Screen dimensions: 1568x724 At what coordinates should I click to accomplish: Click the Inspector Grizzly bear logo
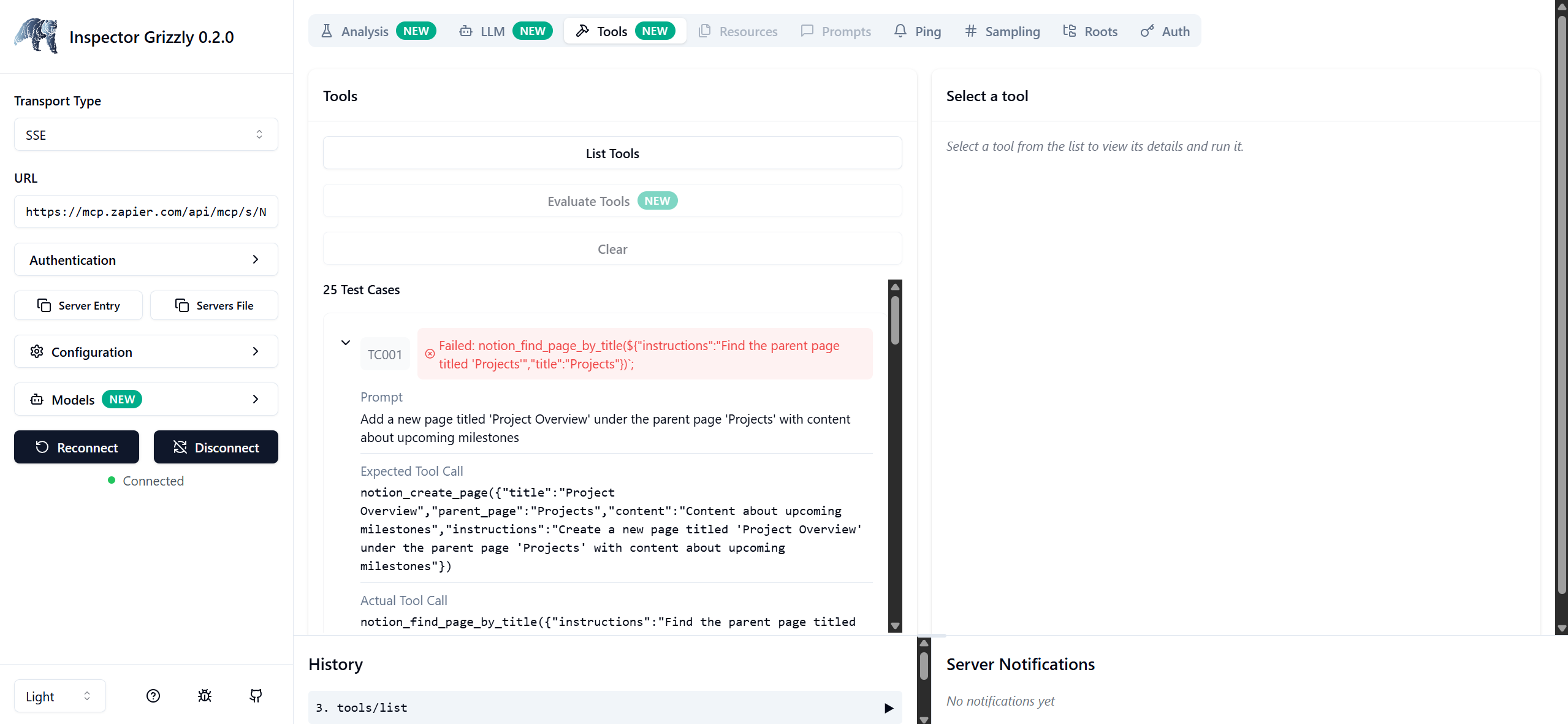[36, 36]
